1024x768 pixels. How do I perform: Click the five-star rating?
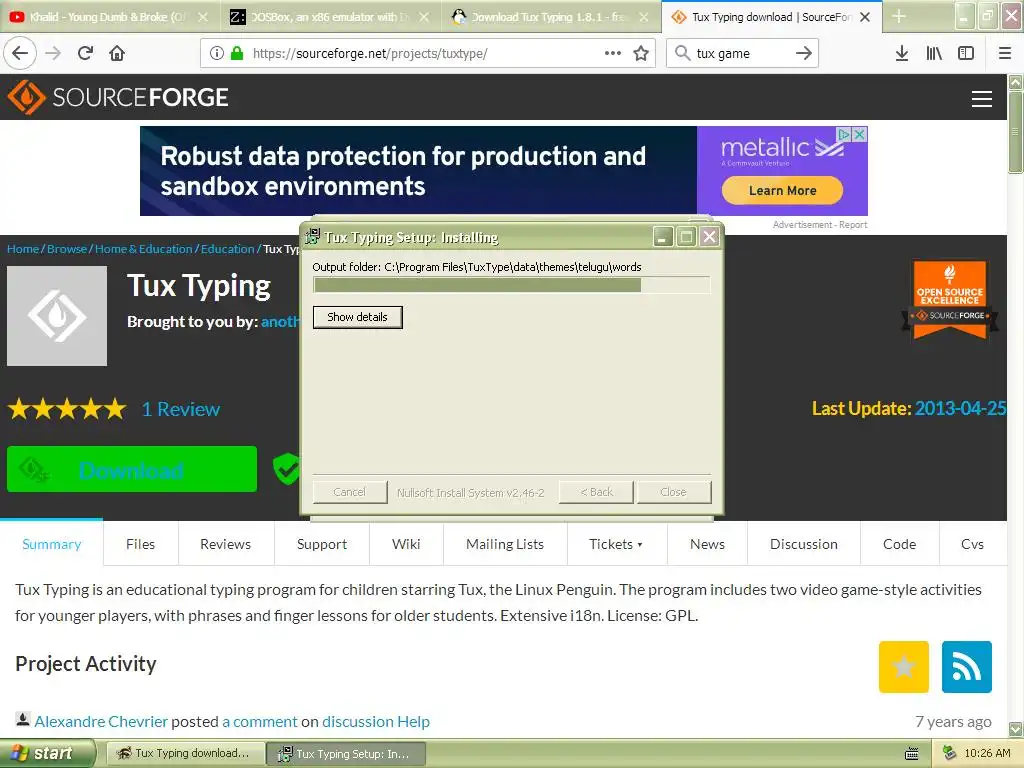[x=67, y=409]
